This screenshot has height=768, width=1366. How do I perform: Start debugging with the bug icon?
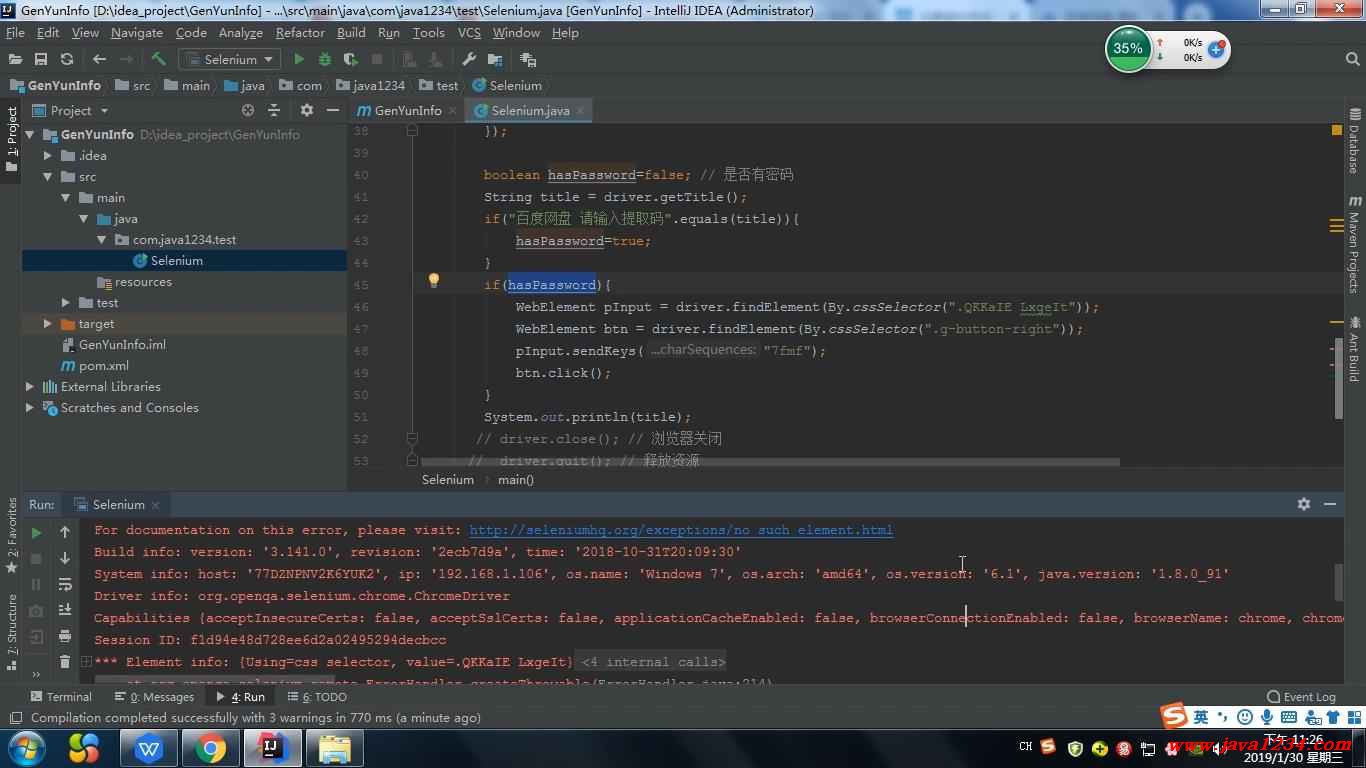[x=324, y=60]
